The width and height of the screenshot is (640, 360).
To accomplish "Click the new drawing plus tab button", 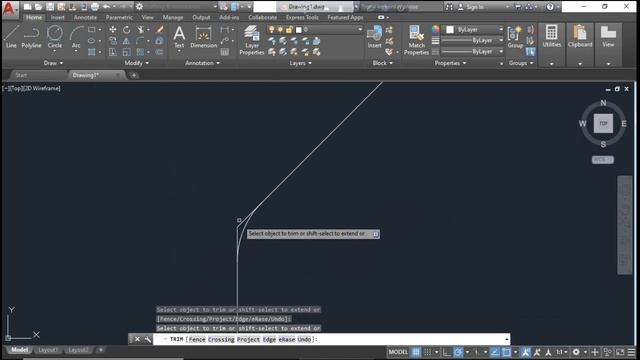I will [134, 75].
